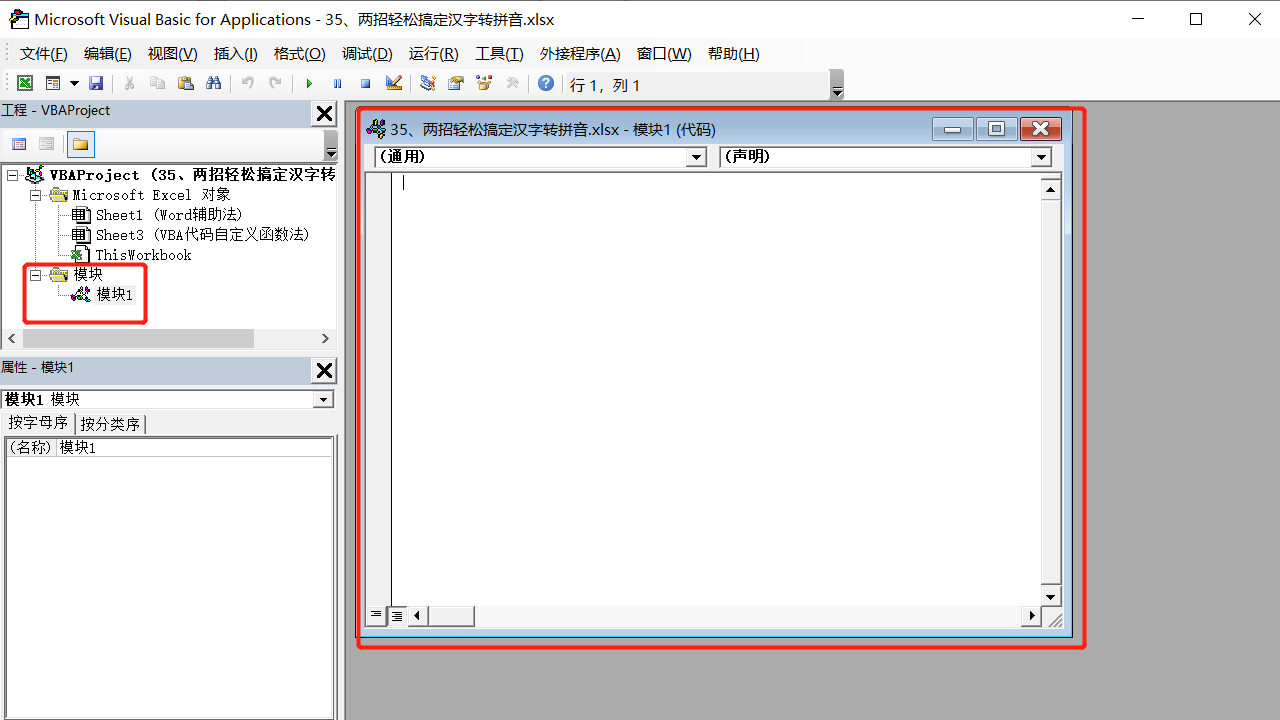Collapse the Microsoft Excel 对象 folder
Viewport: 1280px width, 720px height.
click(36, 195)
